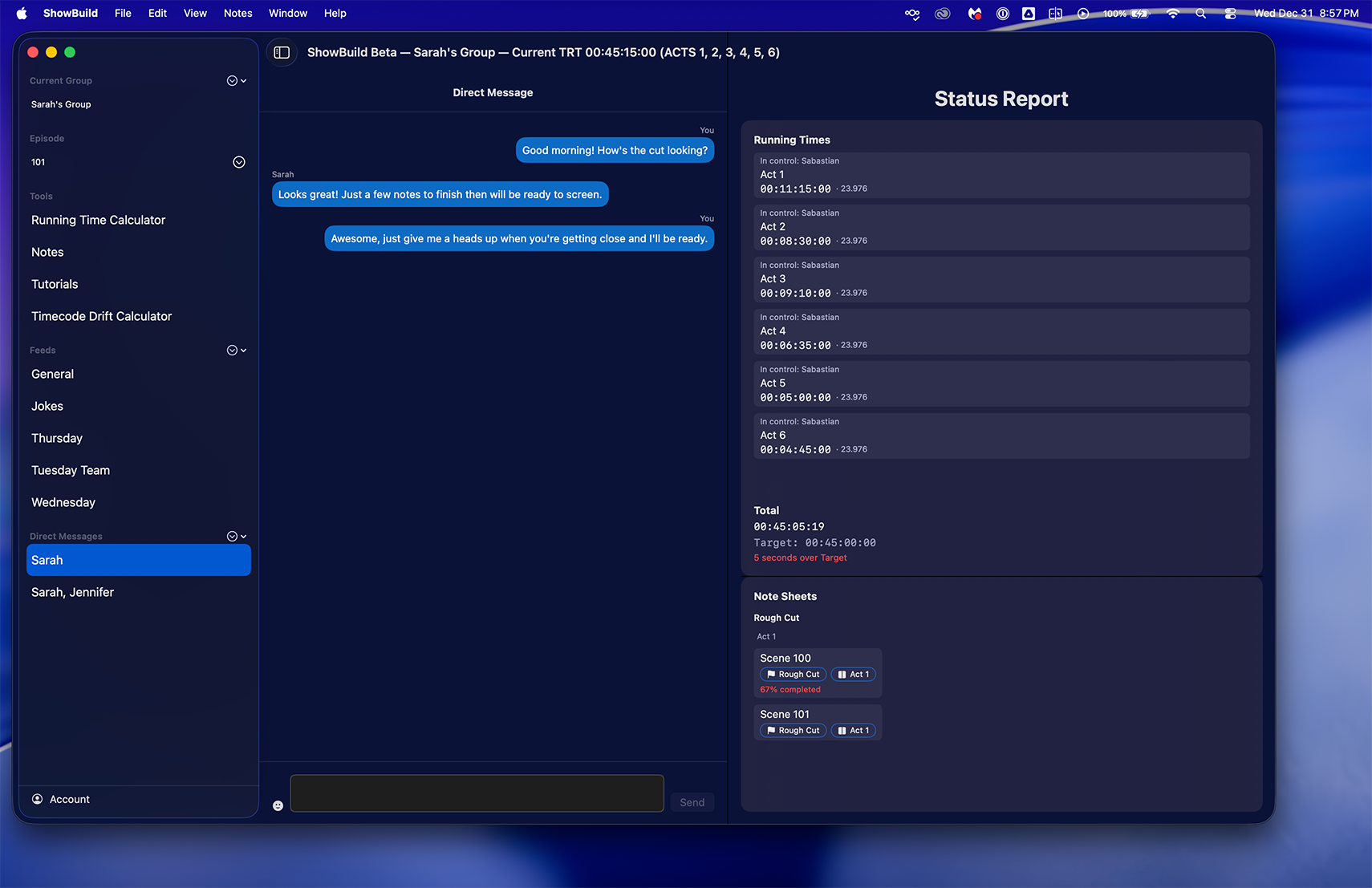This screenshot has width=1372, height=888.
Task: Expand the Current Group options menu
Action: pos(236,81)
